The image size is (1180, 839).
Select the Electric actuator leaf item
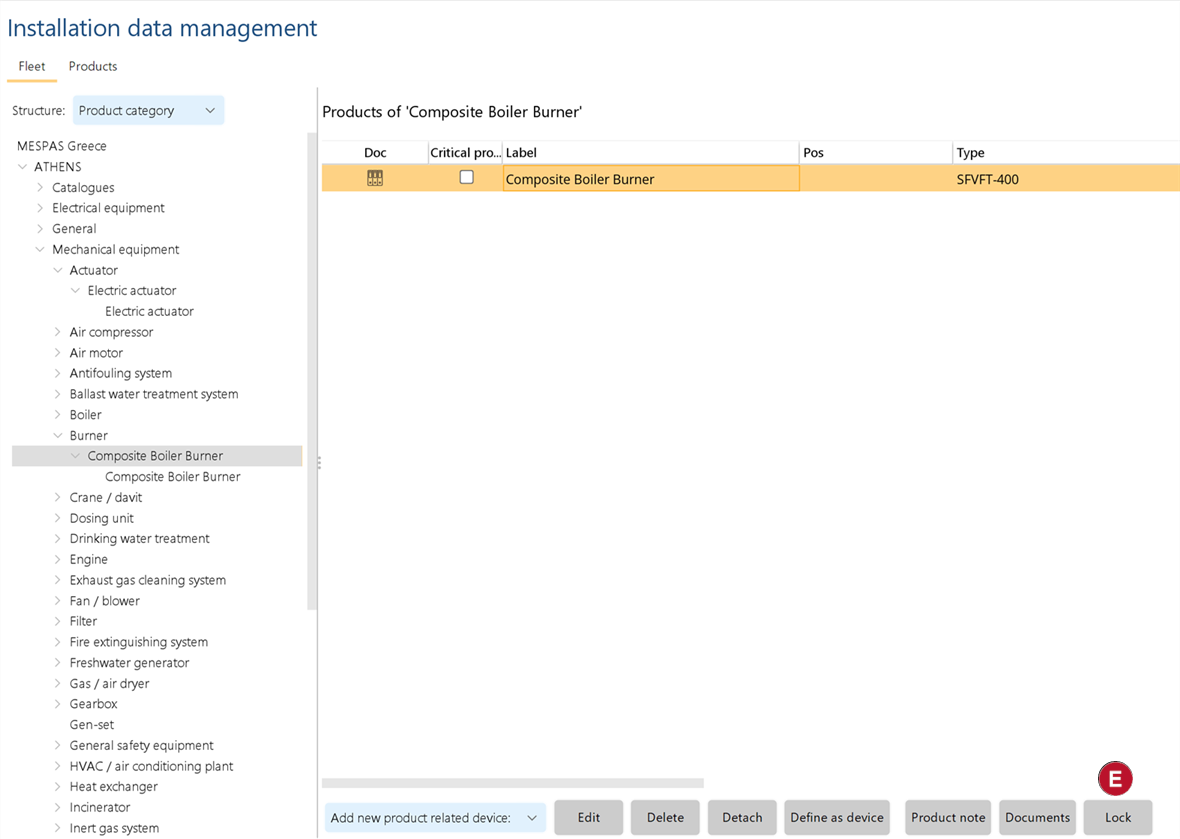coord(149,312)
